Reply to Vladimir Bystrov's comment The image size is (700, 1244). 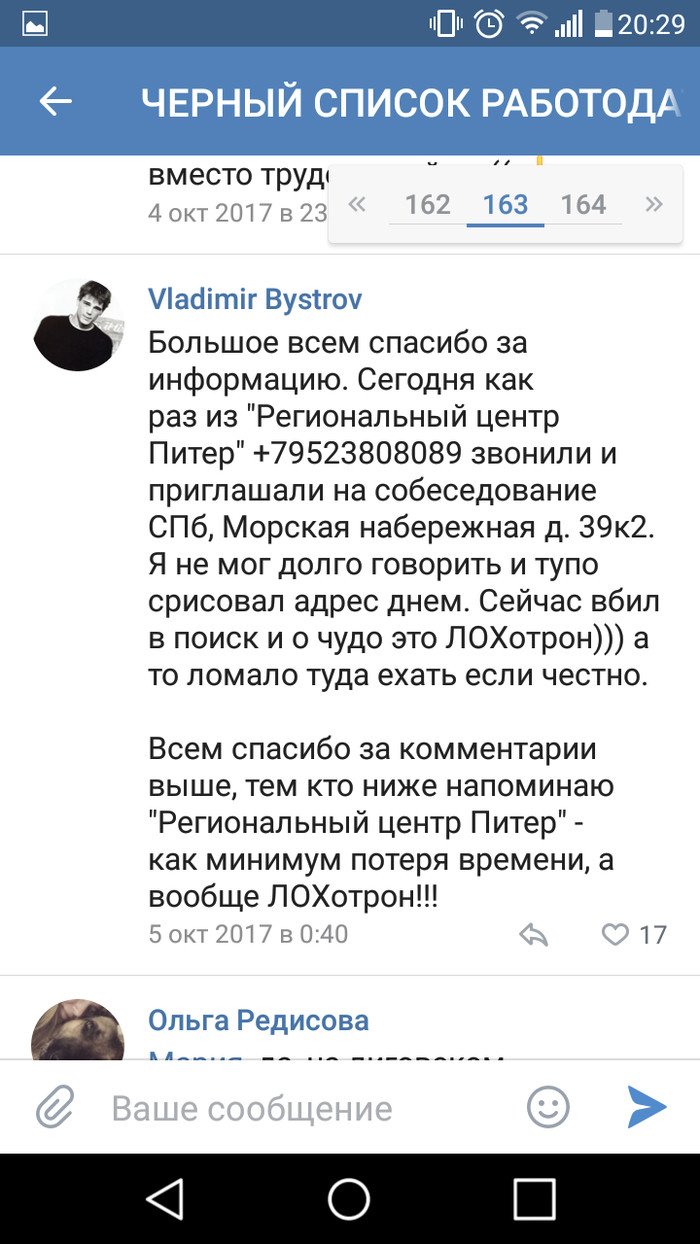pyautogui.click(x=535, y=935)
